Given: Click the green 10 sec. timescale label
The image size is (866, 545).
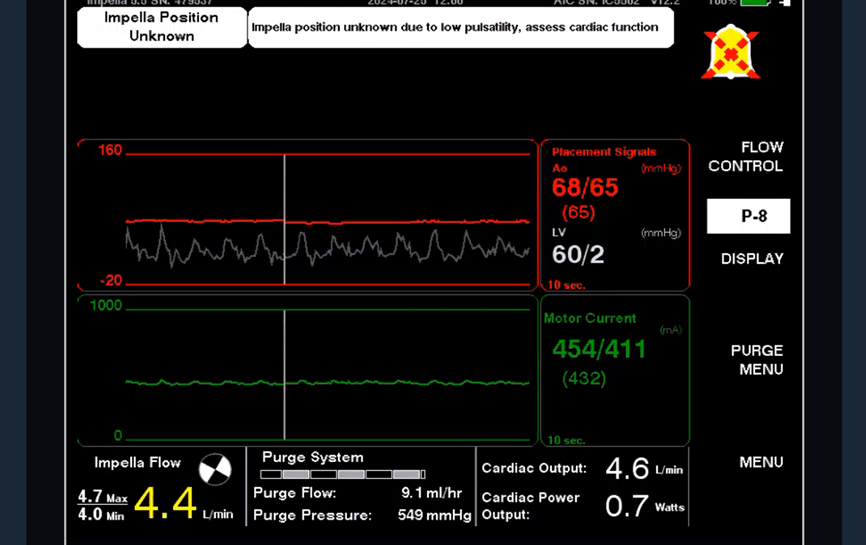Looking at the screenshot, I should pos(566,440).
